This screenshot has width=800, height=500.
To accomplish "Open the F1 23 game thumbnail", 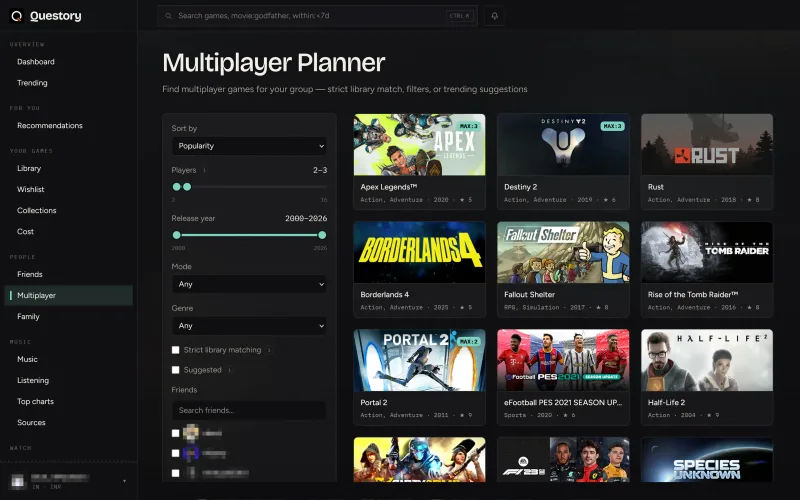I will click(563, 460).
